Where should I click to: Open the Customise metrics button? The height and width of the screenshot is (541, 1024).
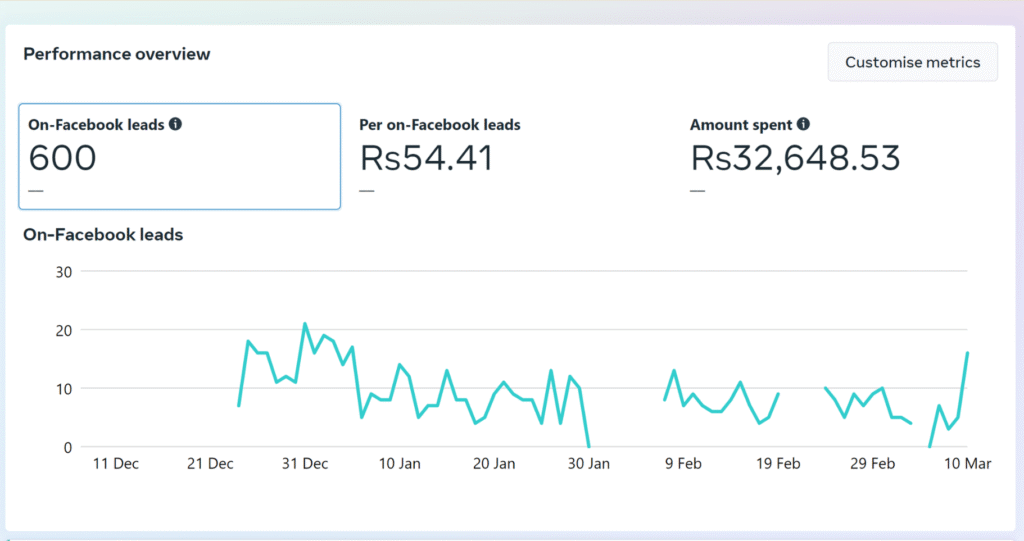coord(912,62)
